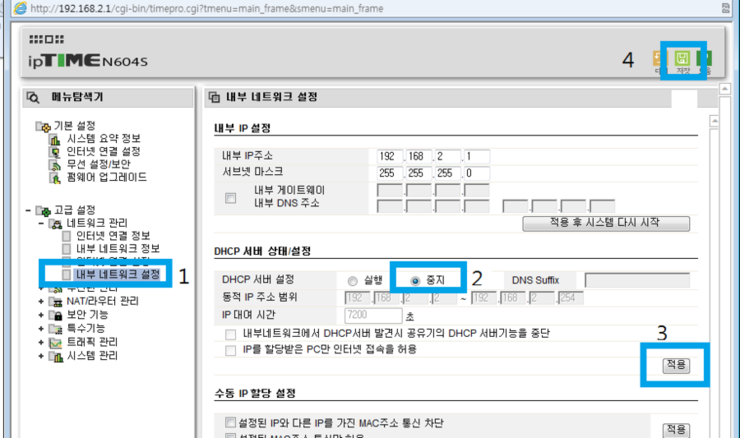Click the 고급 설정 folder icon

(x=43, y=211)
